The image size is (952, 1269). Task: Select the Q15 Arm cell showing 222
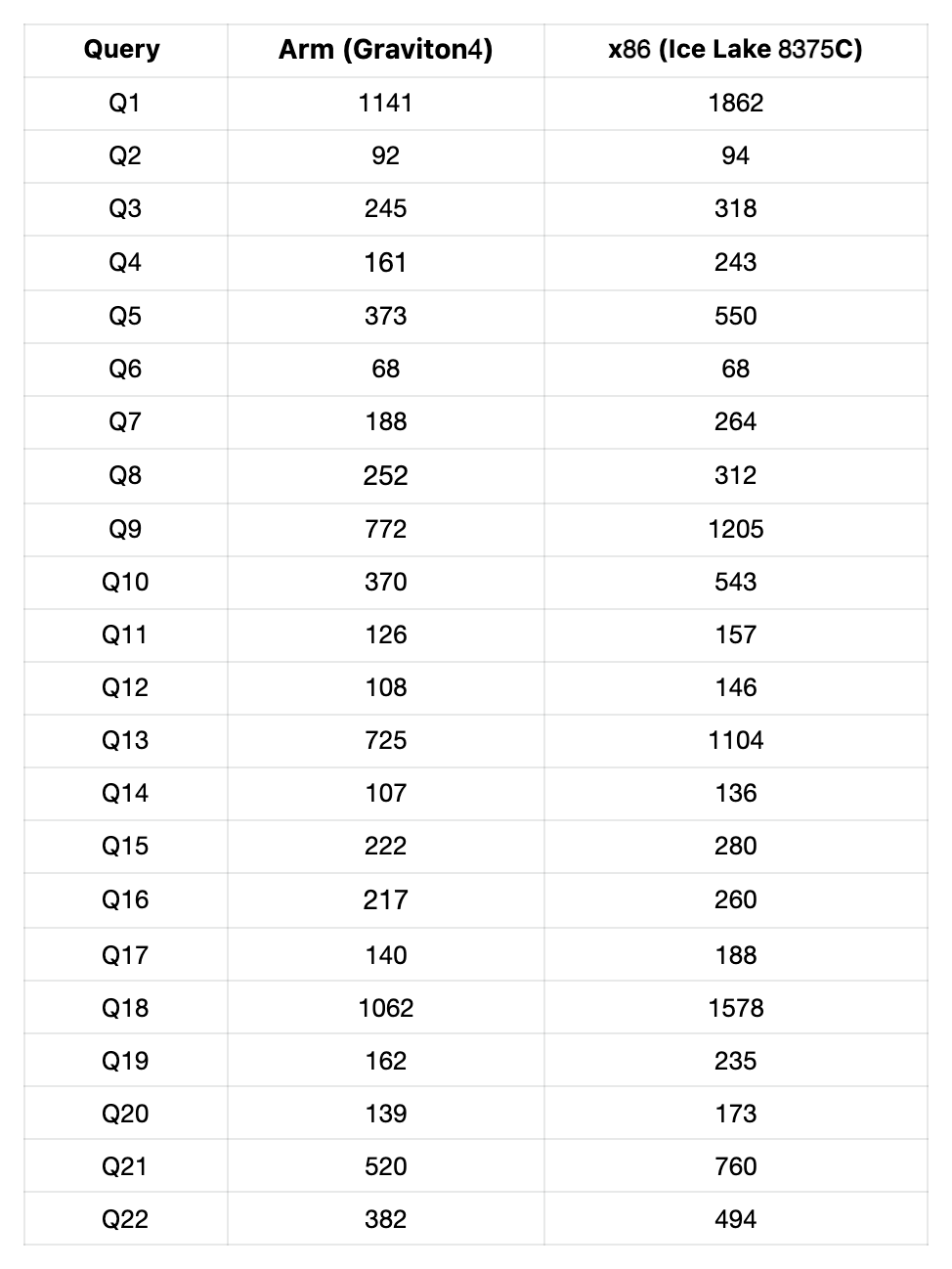(x=385, y=846)
